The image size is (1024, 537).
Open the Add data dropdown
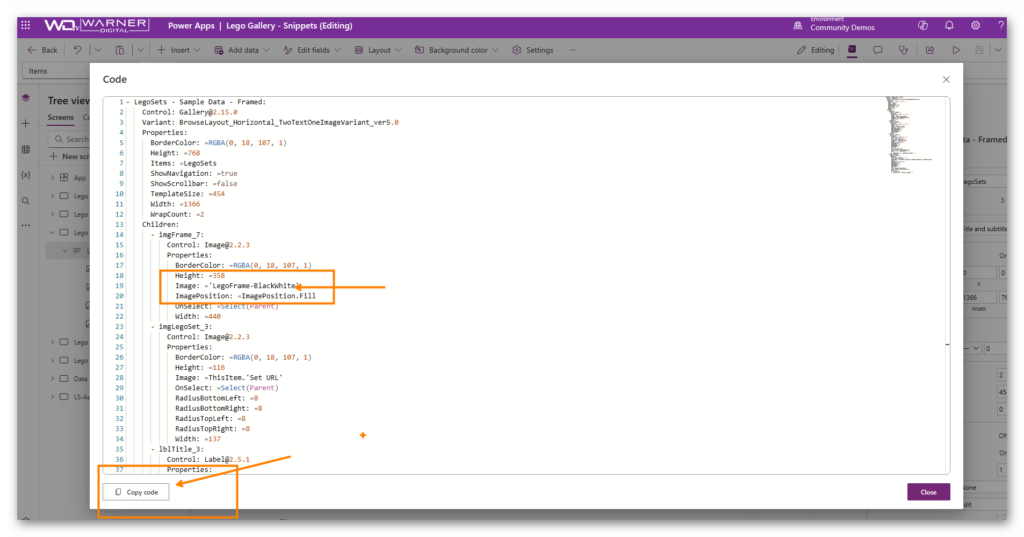pyautogui.click(x=242, y=50)
